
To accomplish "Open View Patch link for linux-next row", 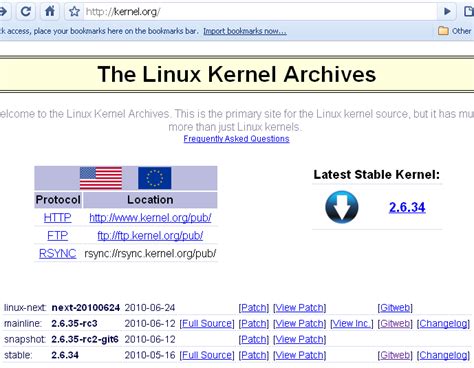I will click(x=299, y=308).
